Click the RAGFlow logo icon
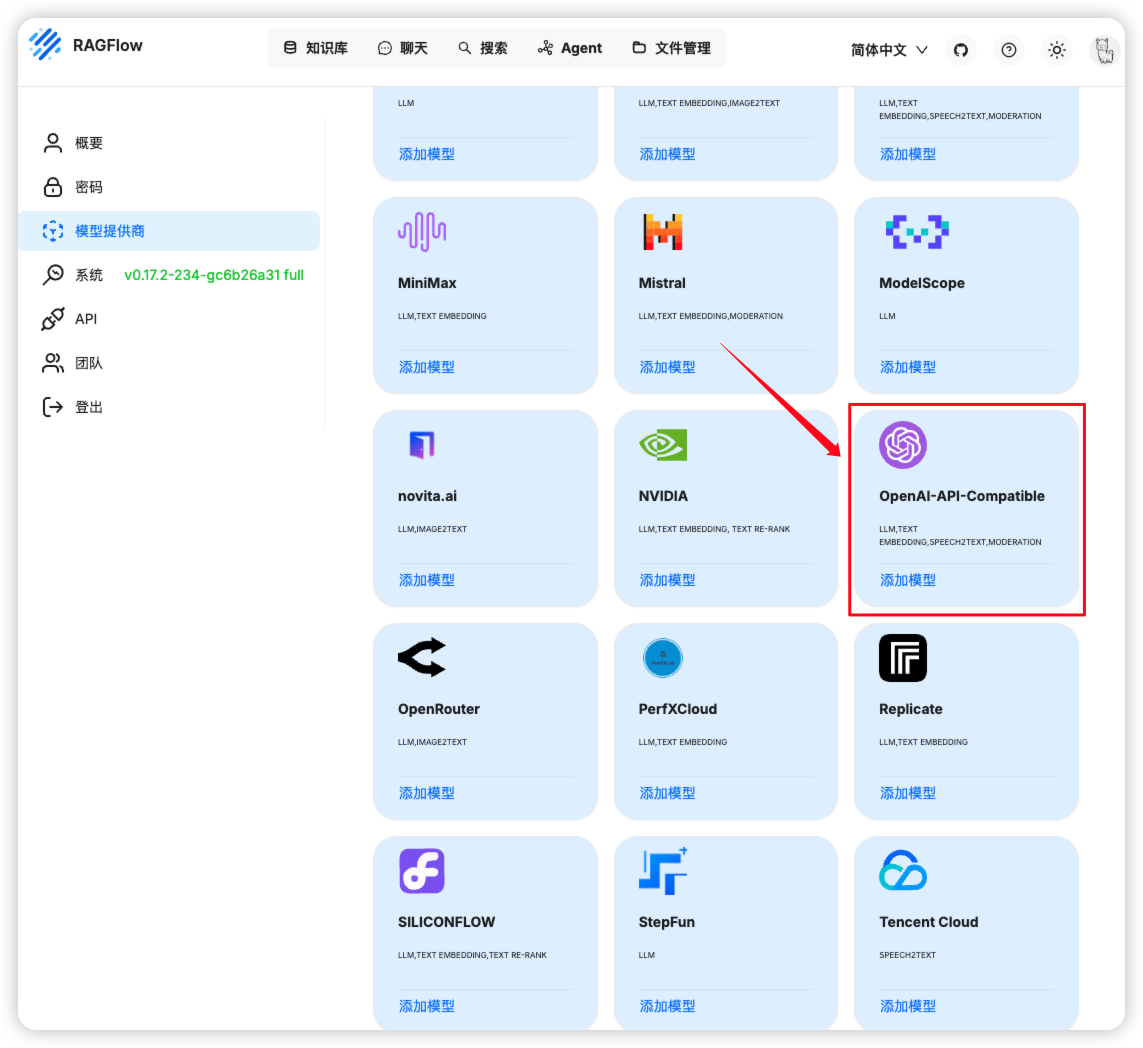 pyautogui.click(x=45, y=44)
